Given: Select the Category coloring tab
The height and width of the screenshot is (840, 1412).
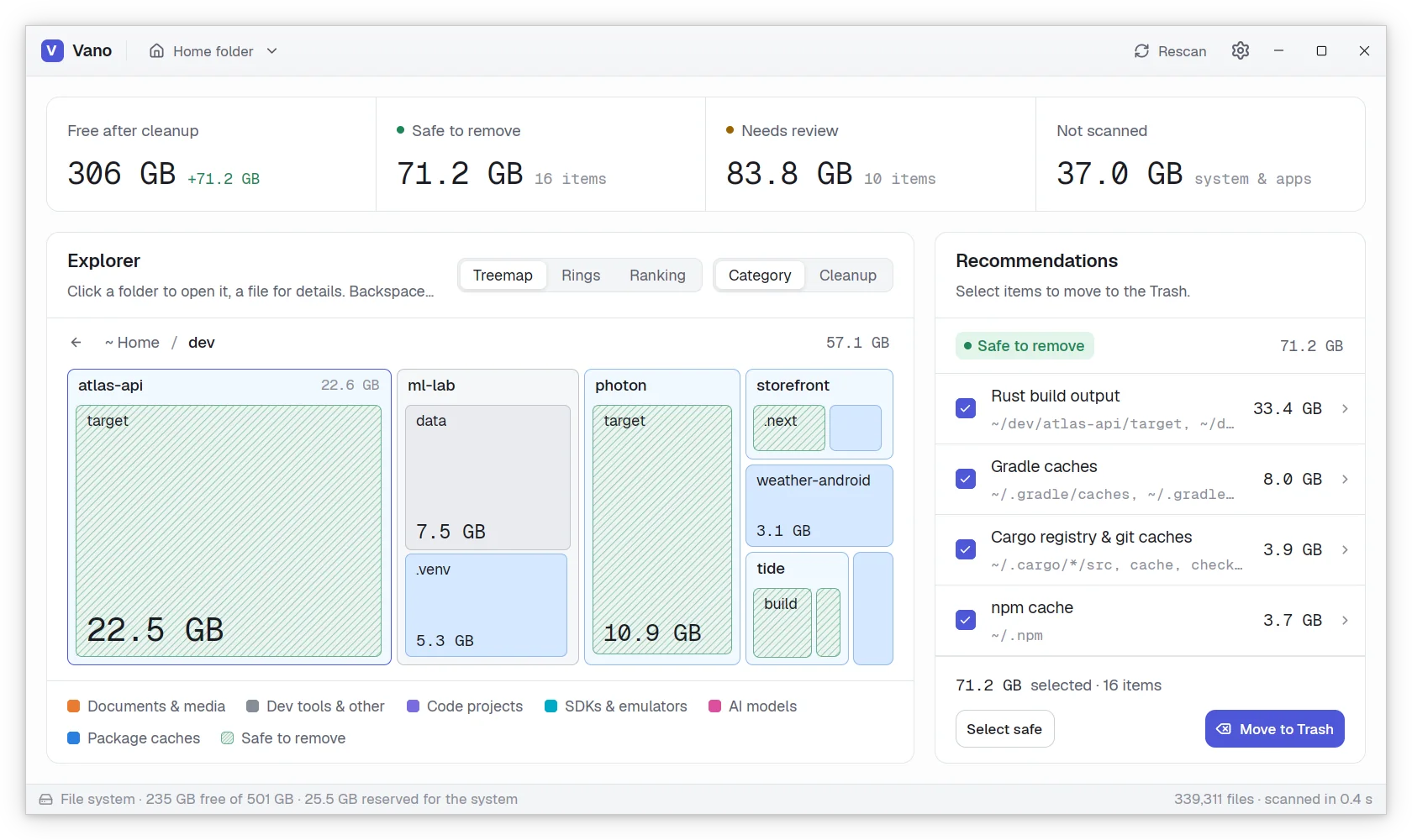Looking at the screenshot, I should [760, 276].
